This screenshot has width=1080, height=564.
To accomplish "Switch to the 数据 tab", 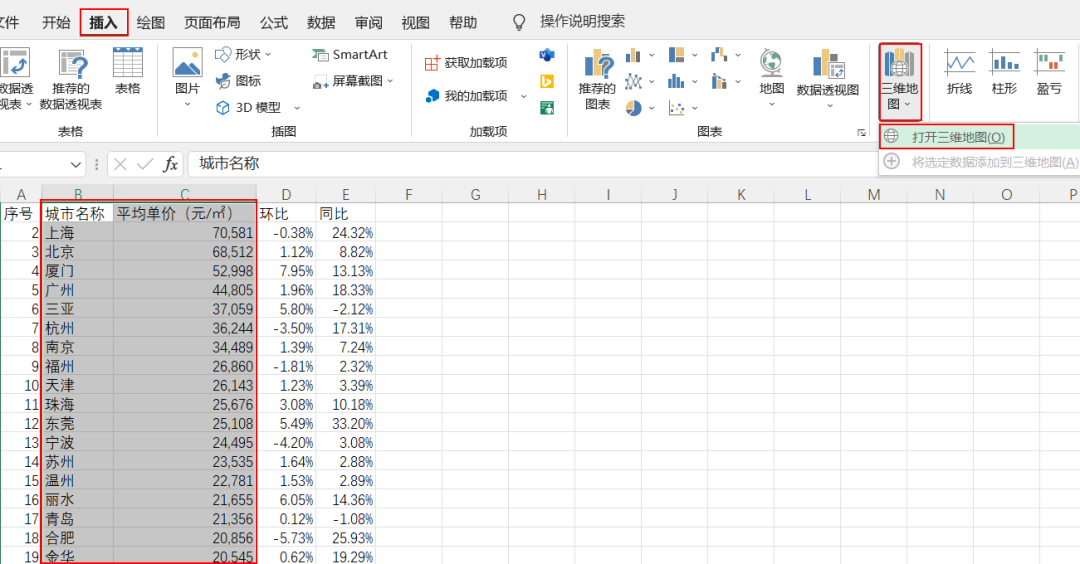I will coord(321,22).
